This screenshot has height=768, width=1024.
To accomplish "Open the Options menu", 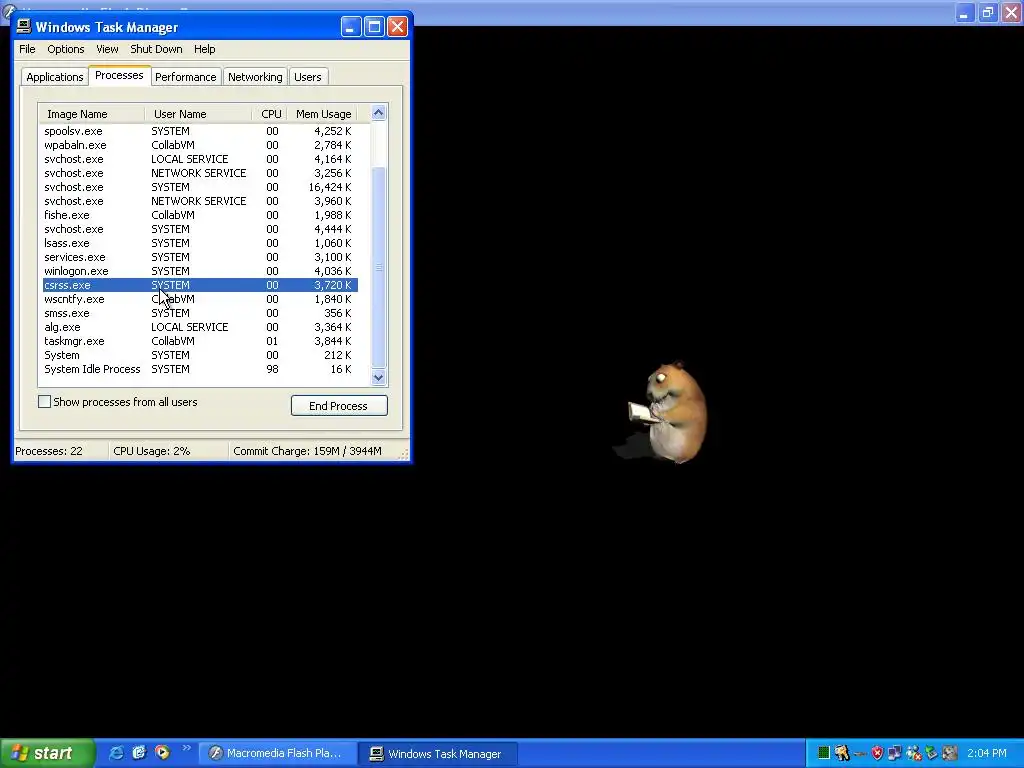I will click(x=65, y=49).
